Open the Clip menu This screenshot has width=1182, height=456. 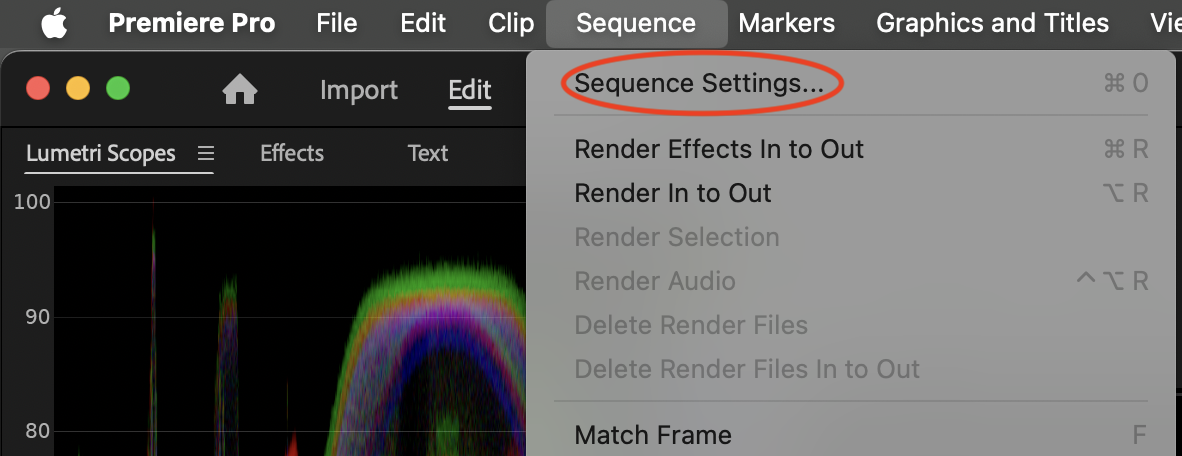click(511, 23)
